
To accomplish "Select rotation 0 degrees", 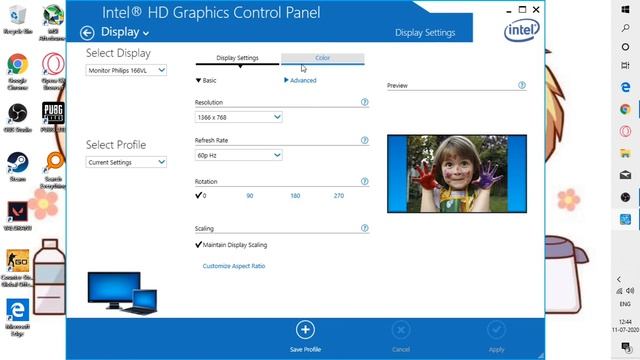I will 201,196.
